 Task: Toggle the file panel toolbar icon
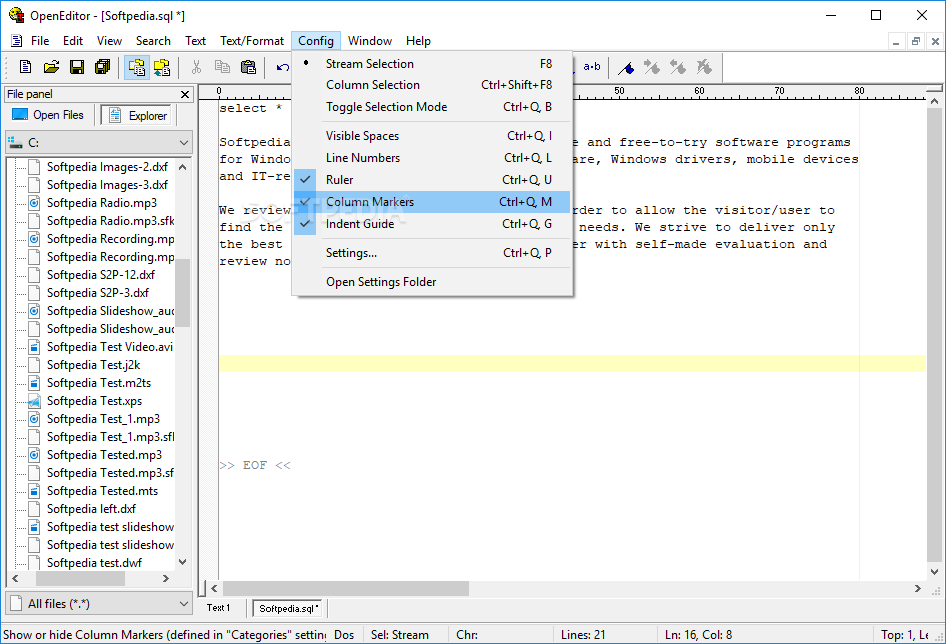tap(137, 67)
